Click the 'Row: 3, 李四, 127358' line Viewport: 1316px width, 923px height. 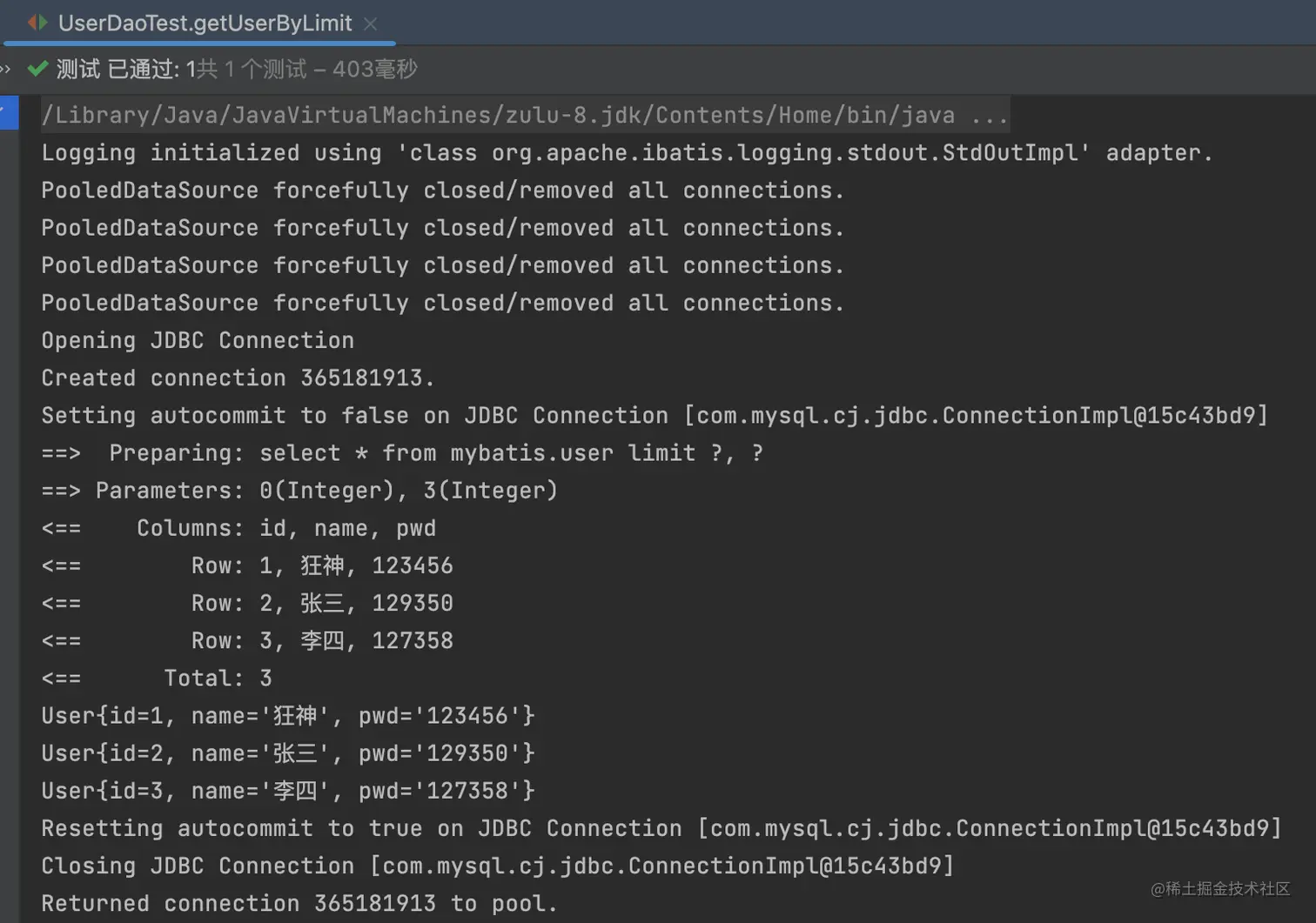tap(247, 640)
